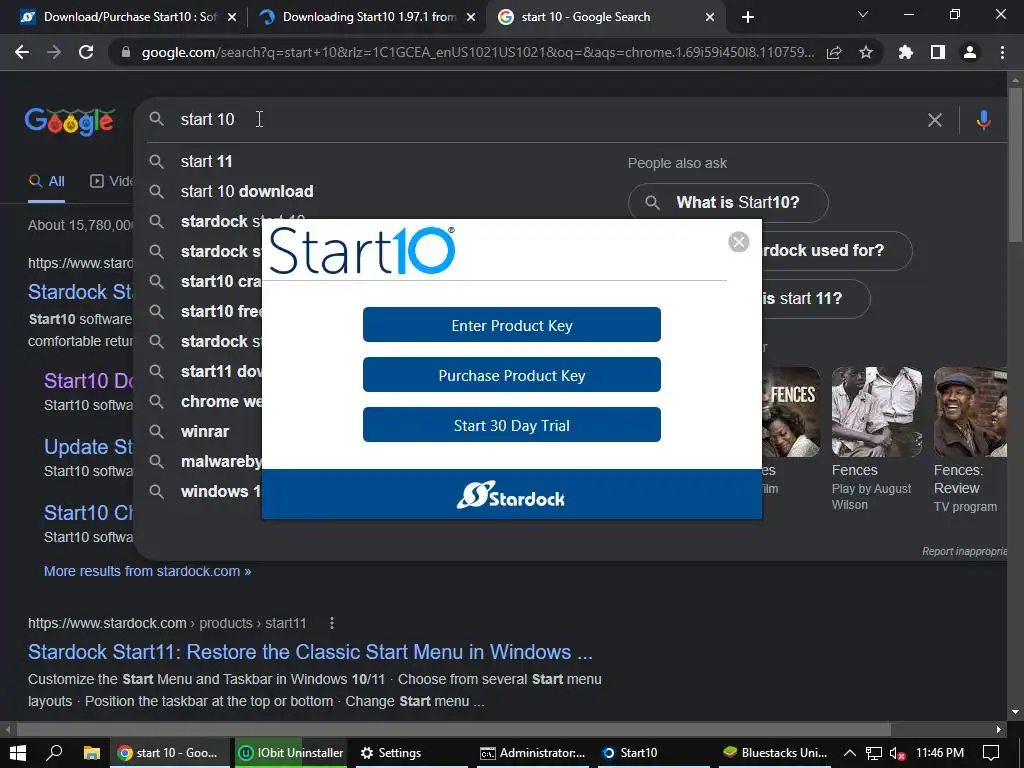
Task: Click search icon beside 'start 11' suggestion
Action: [157, 161]
